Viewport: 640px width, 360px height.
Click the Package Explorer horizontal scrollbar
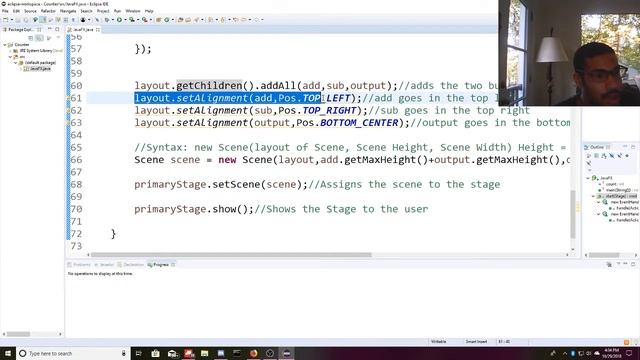18,334
